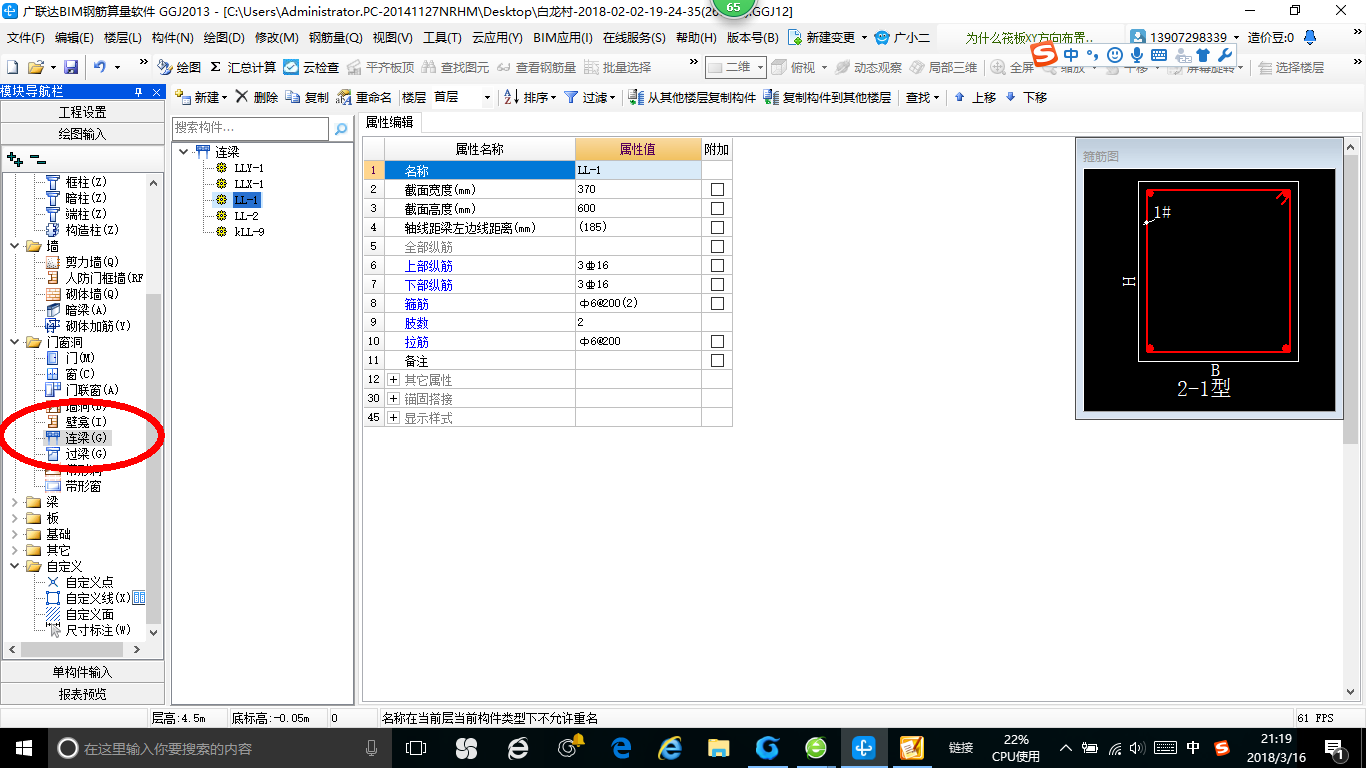Expand the 显示样式 row

pyautogui.click(x=393, y=418)
